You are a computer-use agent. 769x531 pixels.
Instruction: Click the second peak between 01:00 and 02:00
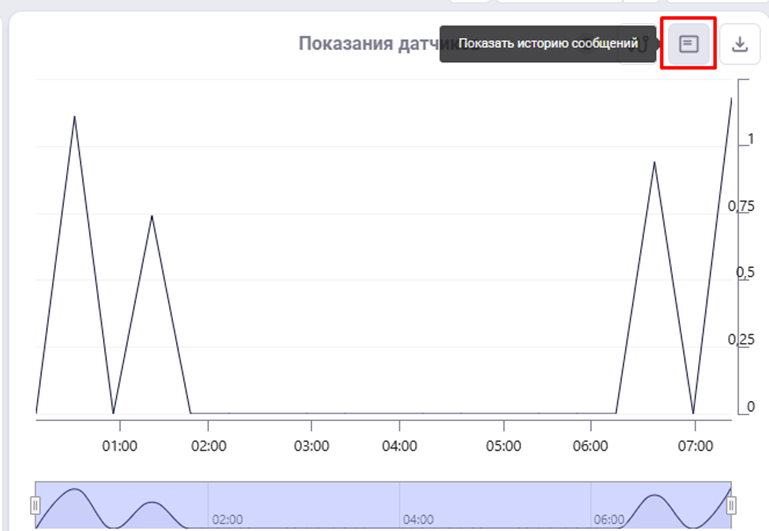151,216
